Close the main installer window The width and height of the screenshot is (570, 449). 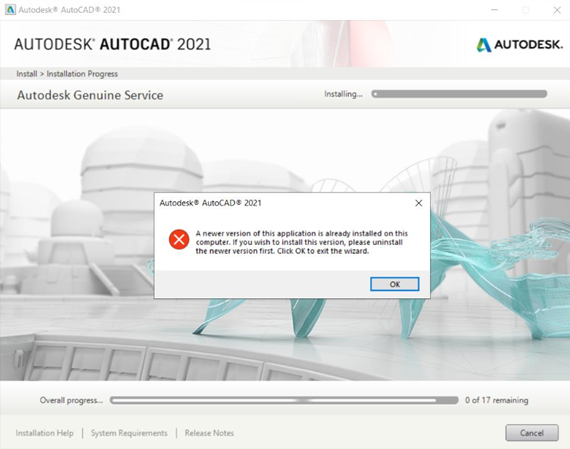[557, 10]
